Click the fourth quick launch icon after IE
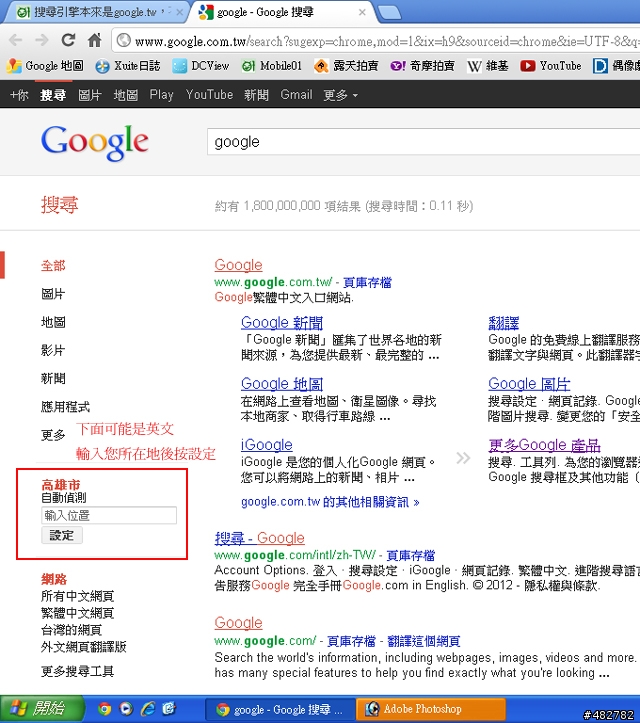Screen dimensions: 640x723 point(169,708)
